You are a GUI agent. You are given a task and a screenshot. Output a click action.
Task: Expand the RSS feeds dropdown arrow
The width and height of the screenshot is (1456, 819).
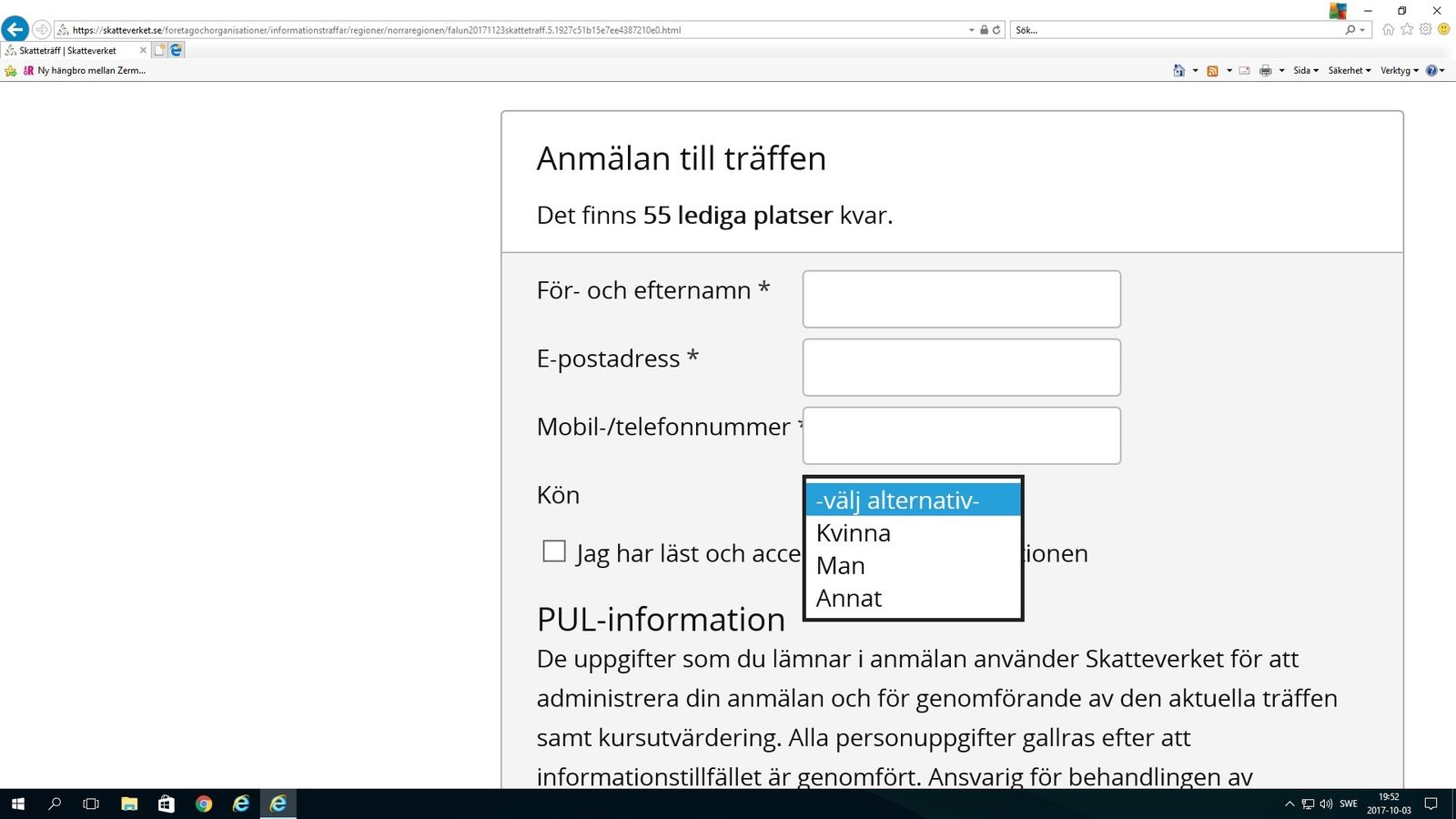pyautogui.click(x=1228, y=70)
